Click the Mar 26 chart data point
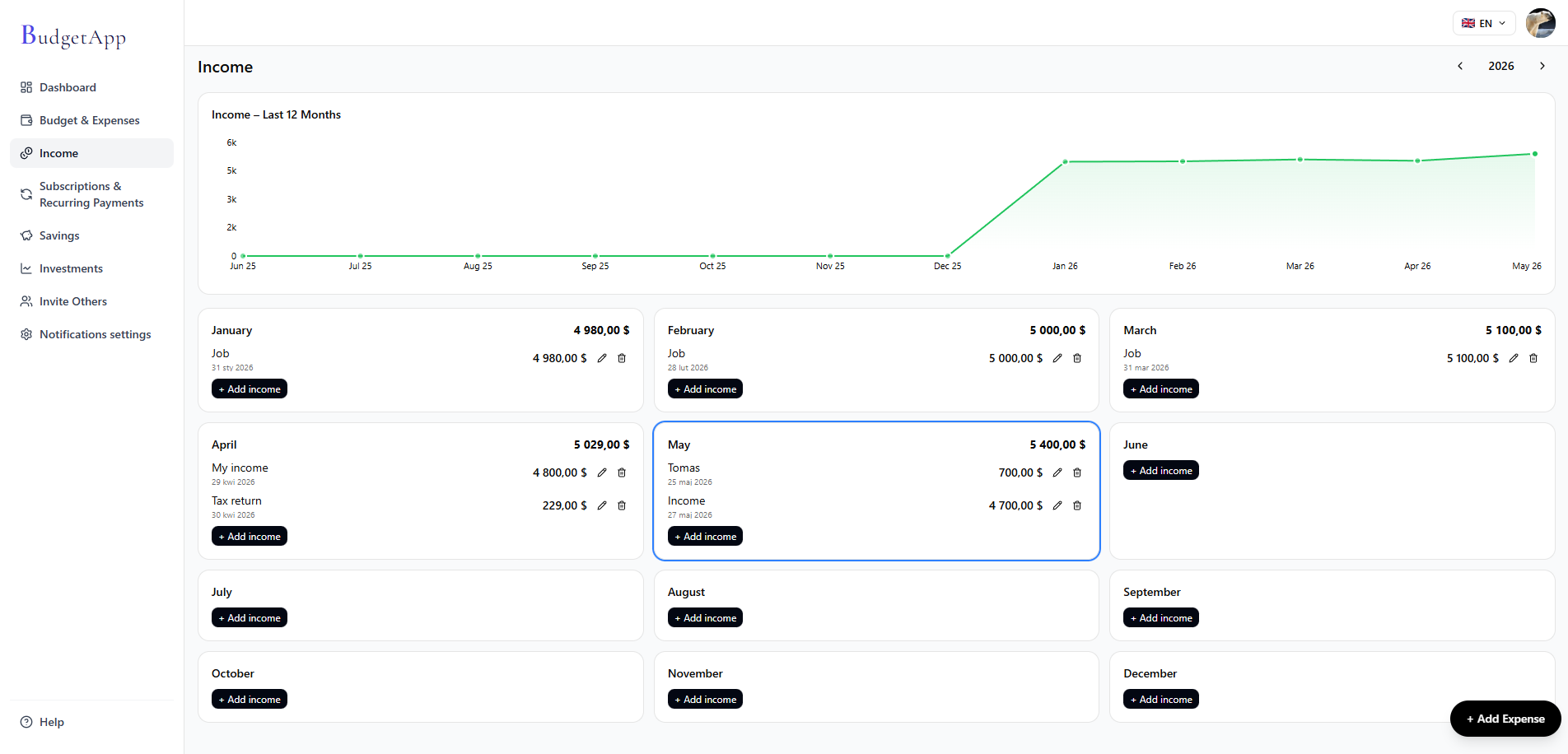1568x754 pixels. point(1300,160)
